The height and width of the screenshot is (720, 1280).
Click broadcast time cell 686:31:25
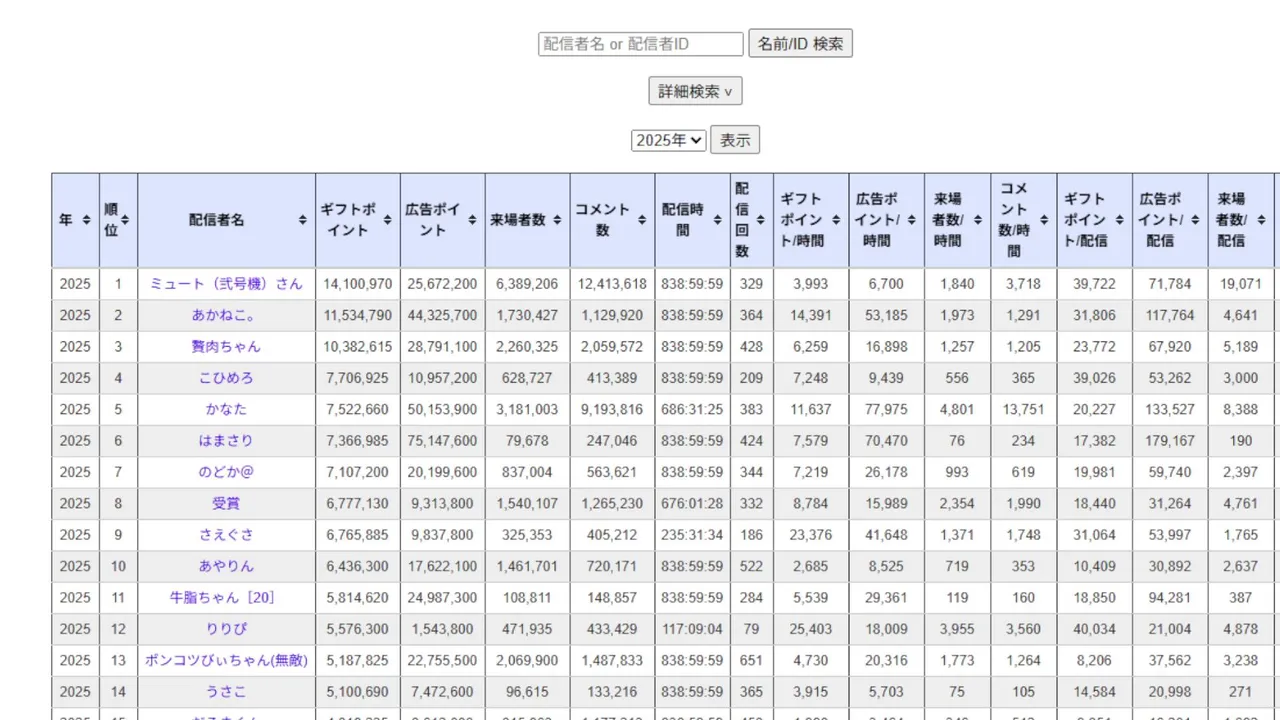coord(692,409)
